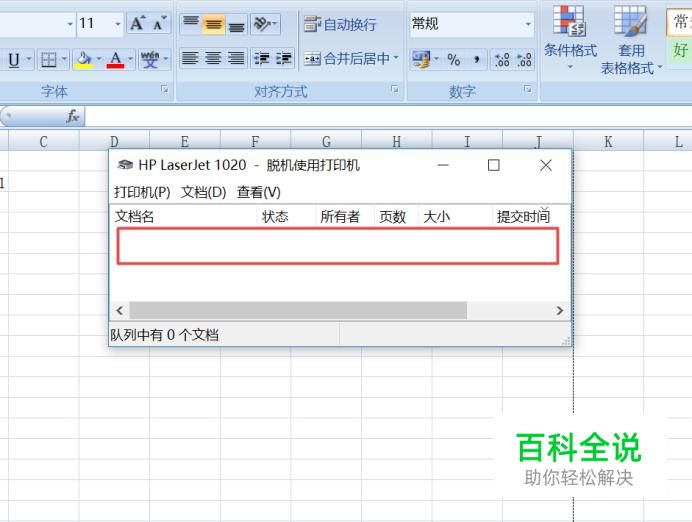The height and width of the screenshot is (522, 692).
Task: Open fill color dropdown arrow
Action: 99,59
